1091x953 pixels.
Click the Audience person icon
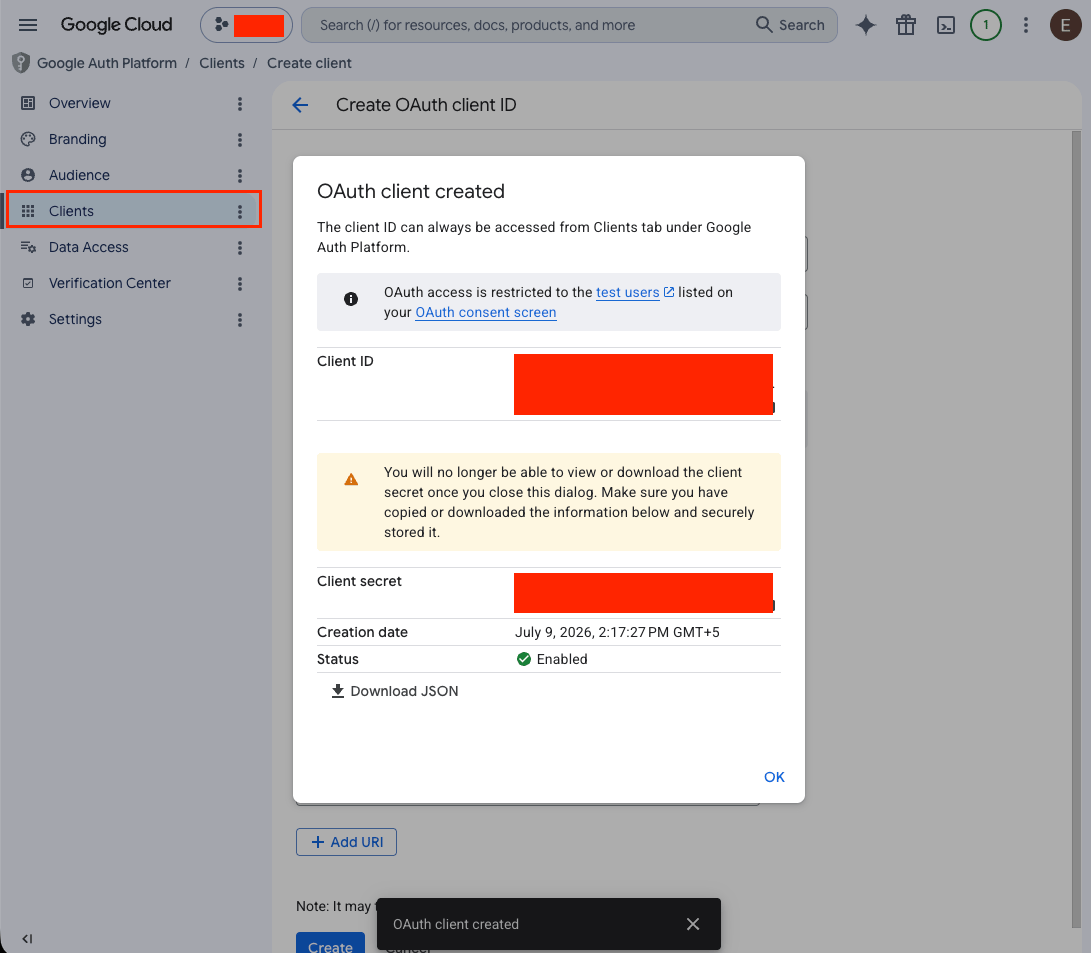(x=28, y=175)
